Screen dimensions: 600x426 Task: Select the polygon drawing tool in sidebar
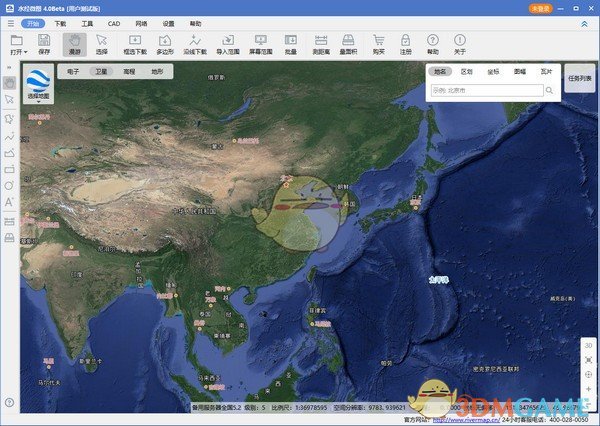tap(9, 153)
